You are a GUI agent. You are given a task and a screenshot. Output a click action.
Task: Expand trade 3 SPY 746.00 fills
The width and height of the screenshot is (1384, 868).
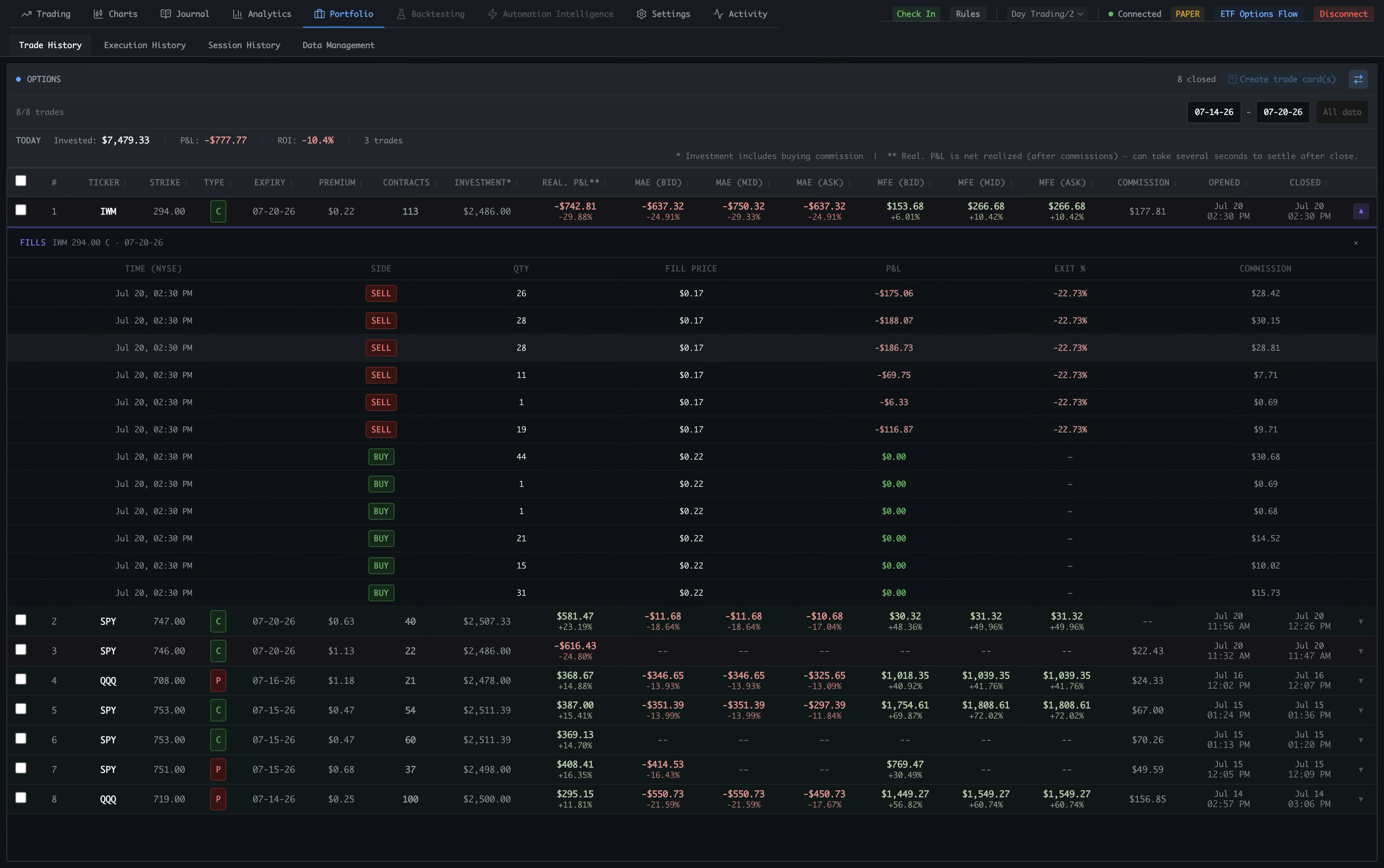[1360, 651]
